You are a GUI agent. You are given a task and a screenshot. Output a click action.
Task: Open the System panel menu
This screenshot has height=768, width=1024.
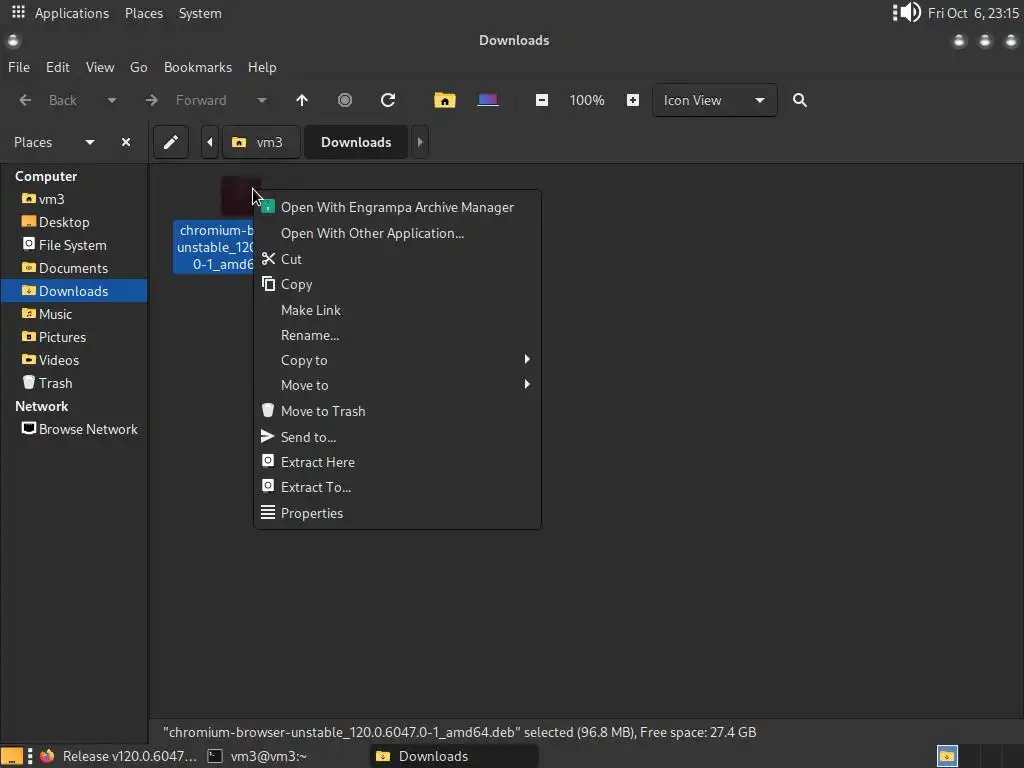click(x=200, y=13)
